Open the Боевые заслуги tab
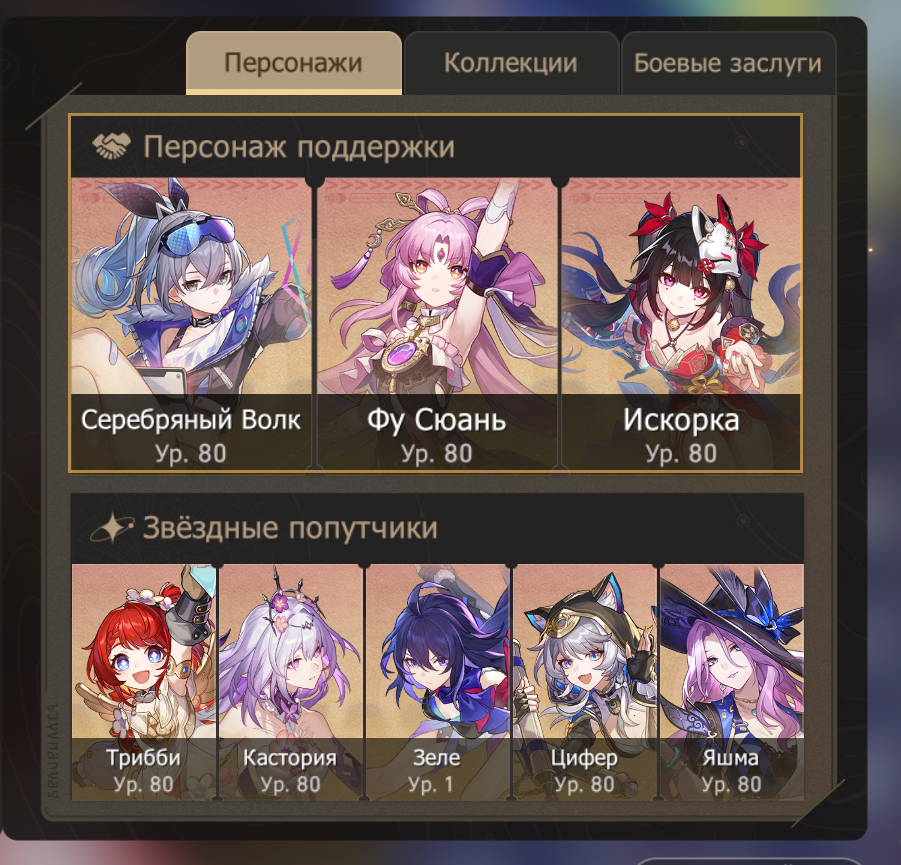Image resolution: width=901 pixels, height=865 pixels. (x=728, y=63)
